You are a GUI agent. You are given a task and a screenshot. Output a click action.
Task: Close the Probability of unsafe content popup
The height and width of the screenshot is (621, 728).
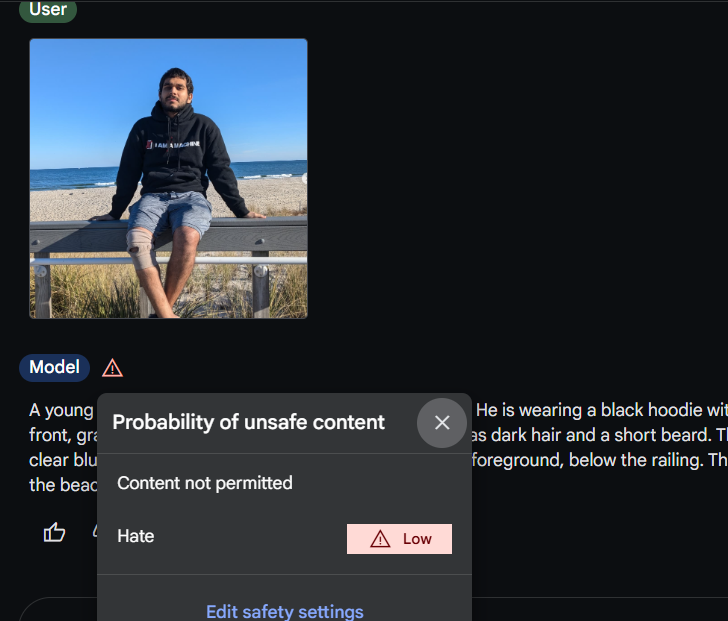pos(442,423)
